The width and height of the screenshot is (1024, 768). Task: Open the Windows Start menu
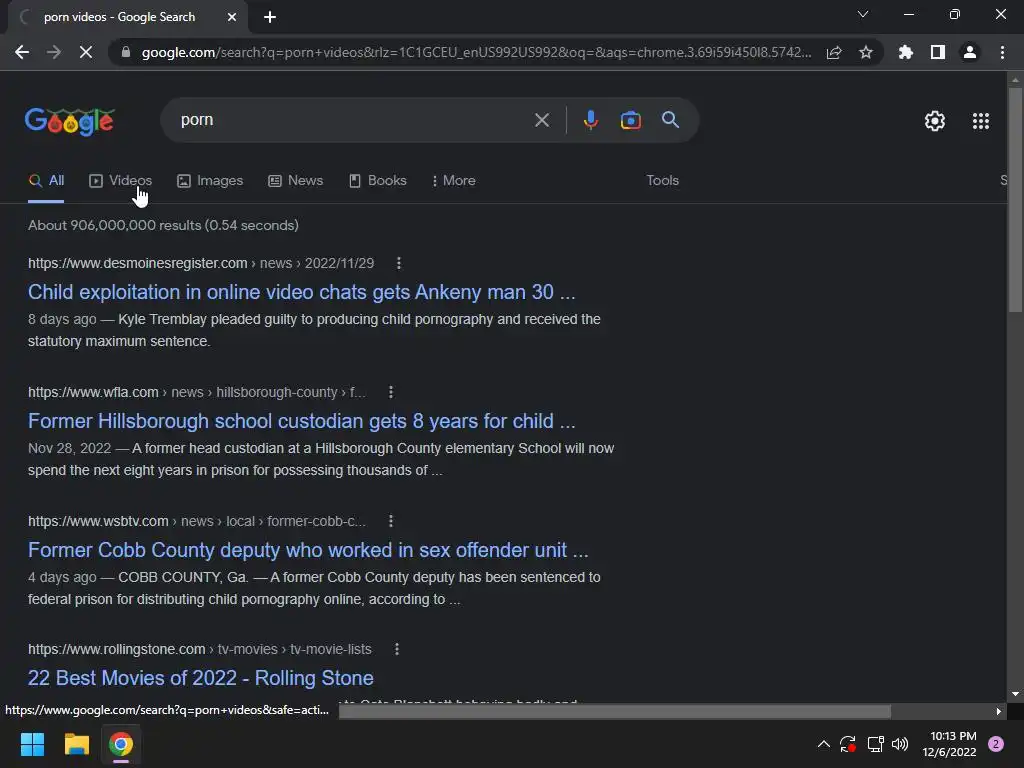click(32, 744)
